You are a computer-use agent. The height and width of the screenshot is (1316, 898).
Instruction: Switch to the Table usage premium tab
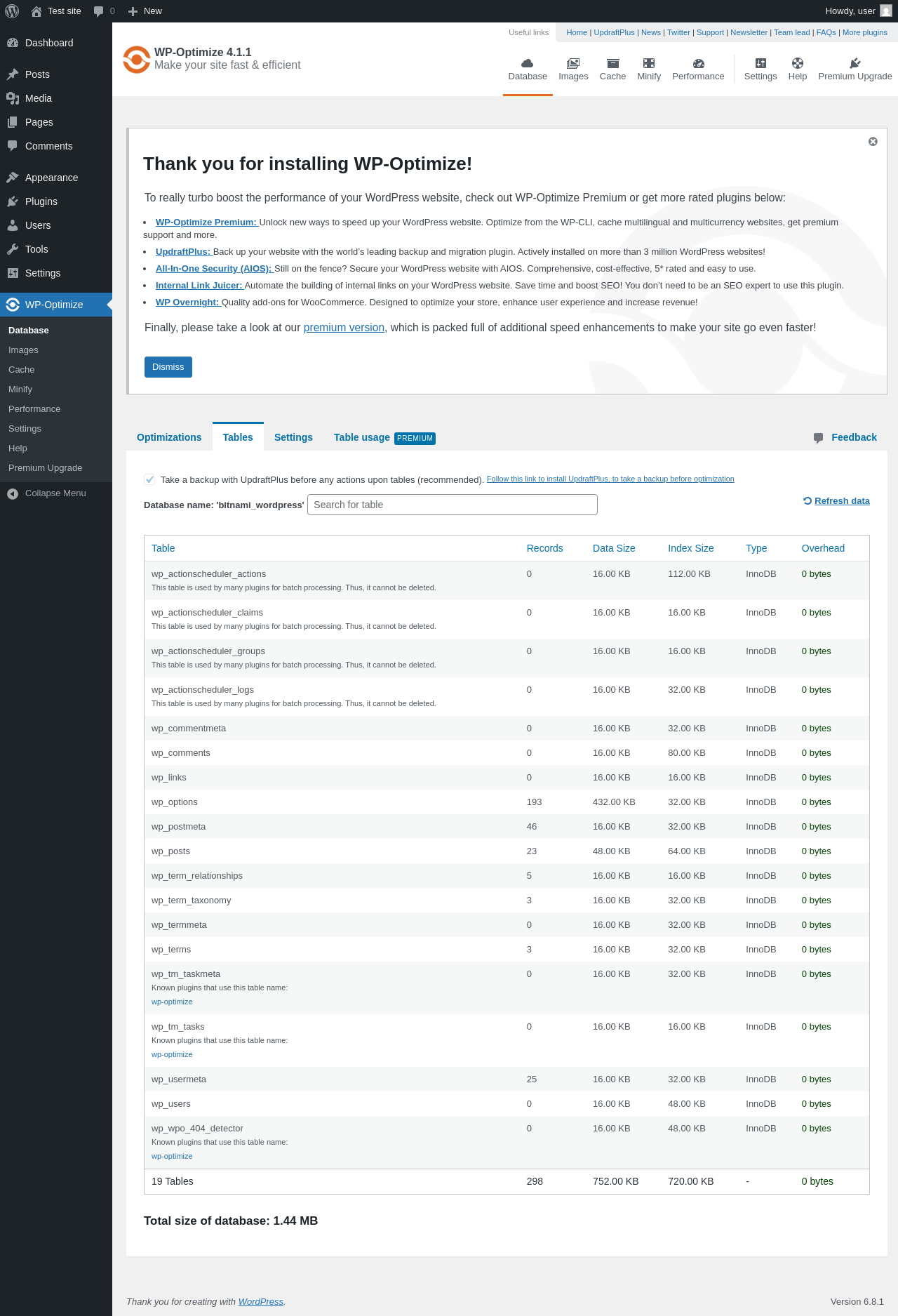tap(384, 437)
